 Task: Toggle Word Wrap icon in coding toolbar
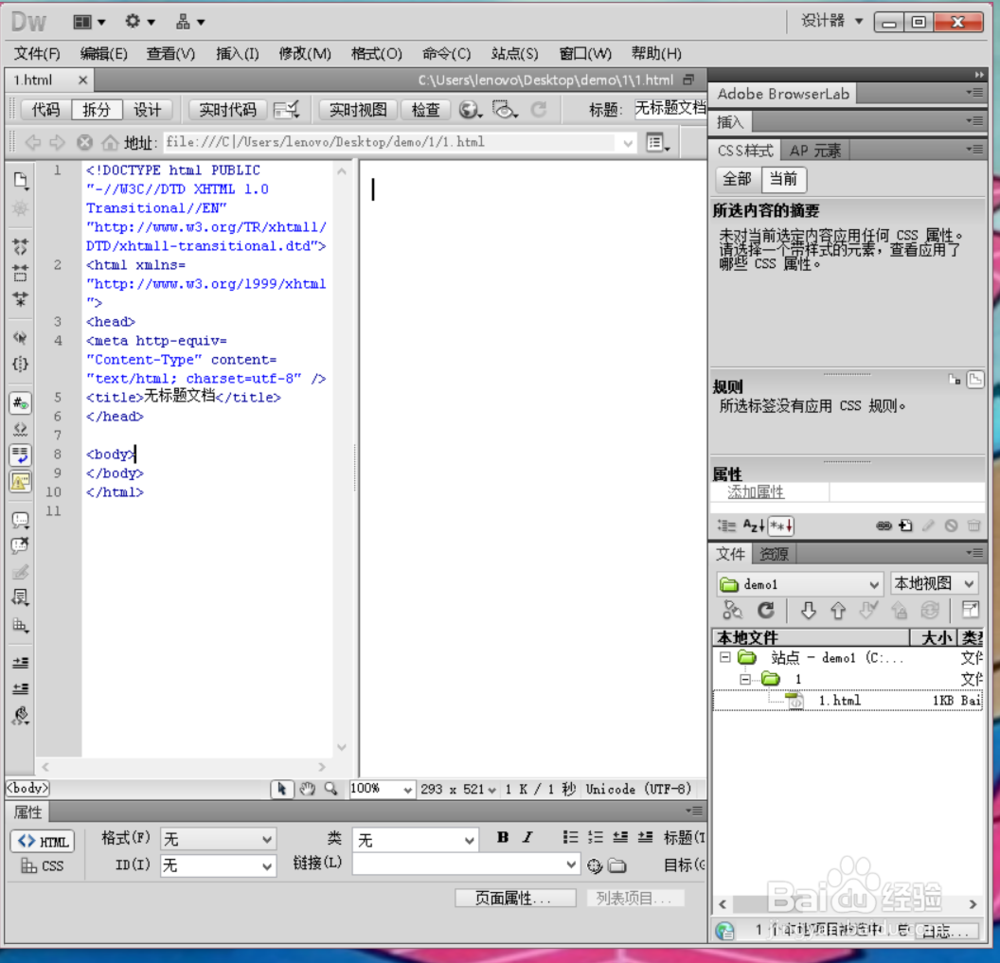20,455
